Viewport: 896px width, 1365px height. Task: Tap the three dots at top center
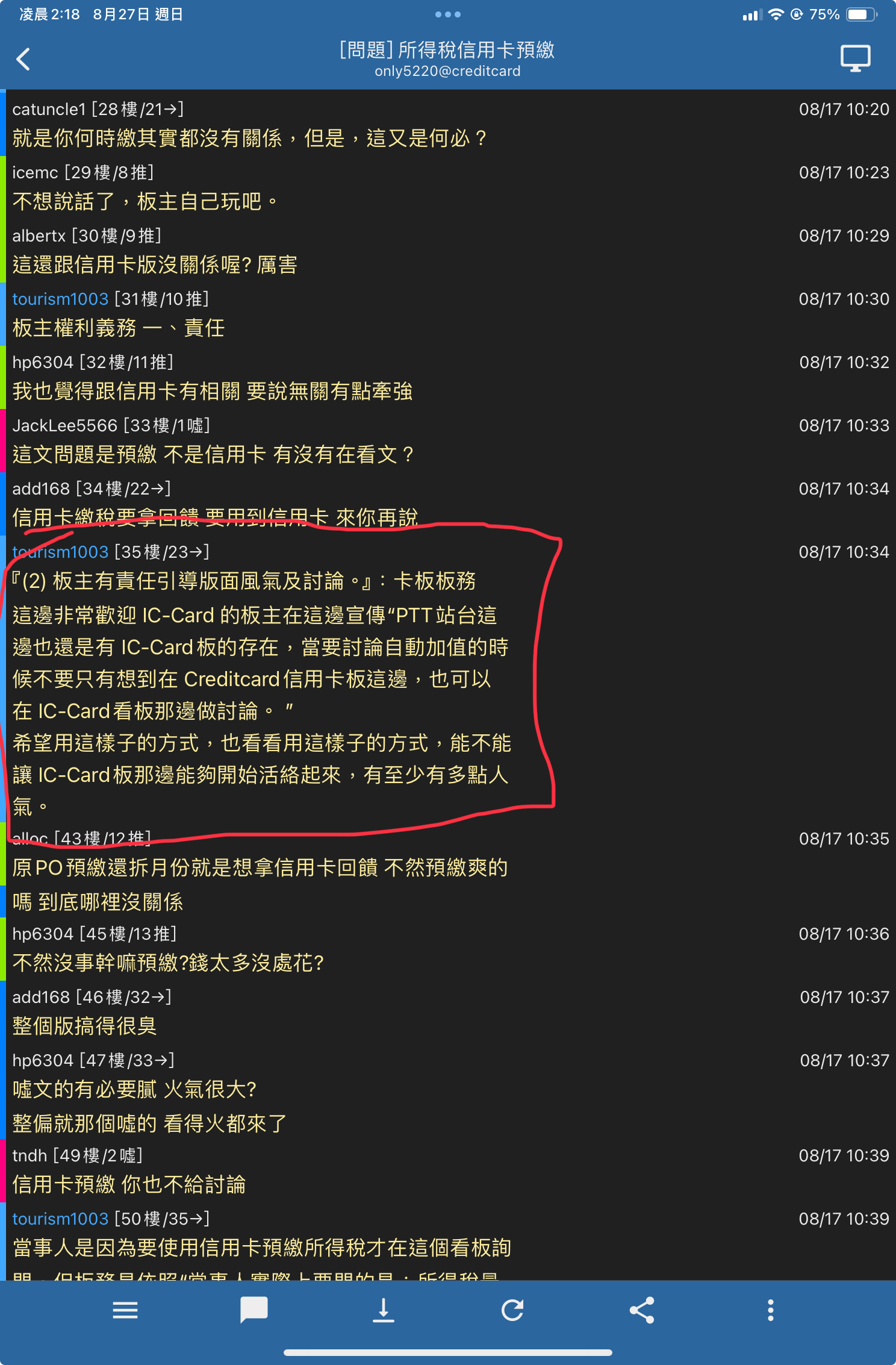(x=448, y=14)
